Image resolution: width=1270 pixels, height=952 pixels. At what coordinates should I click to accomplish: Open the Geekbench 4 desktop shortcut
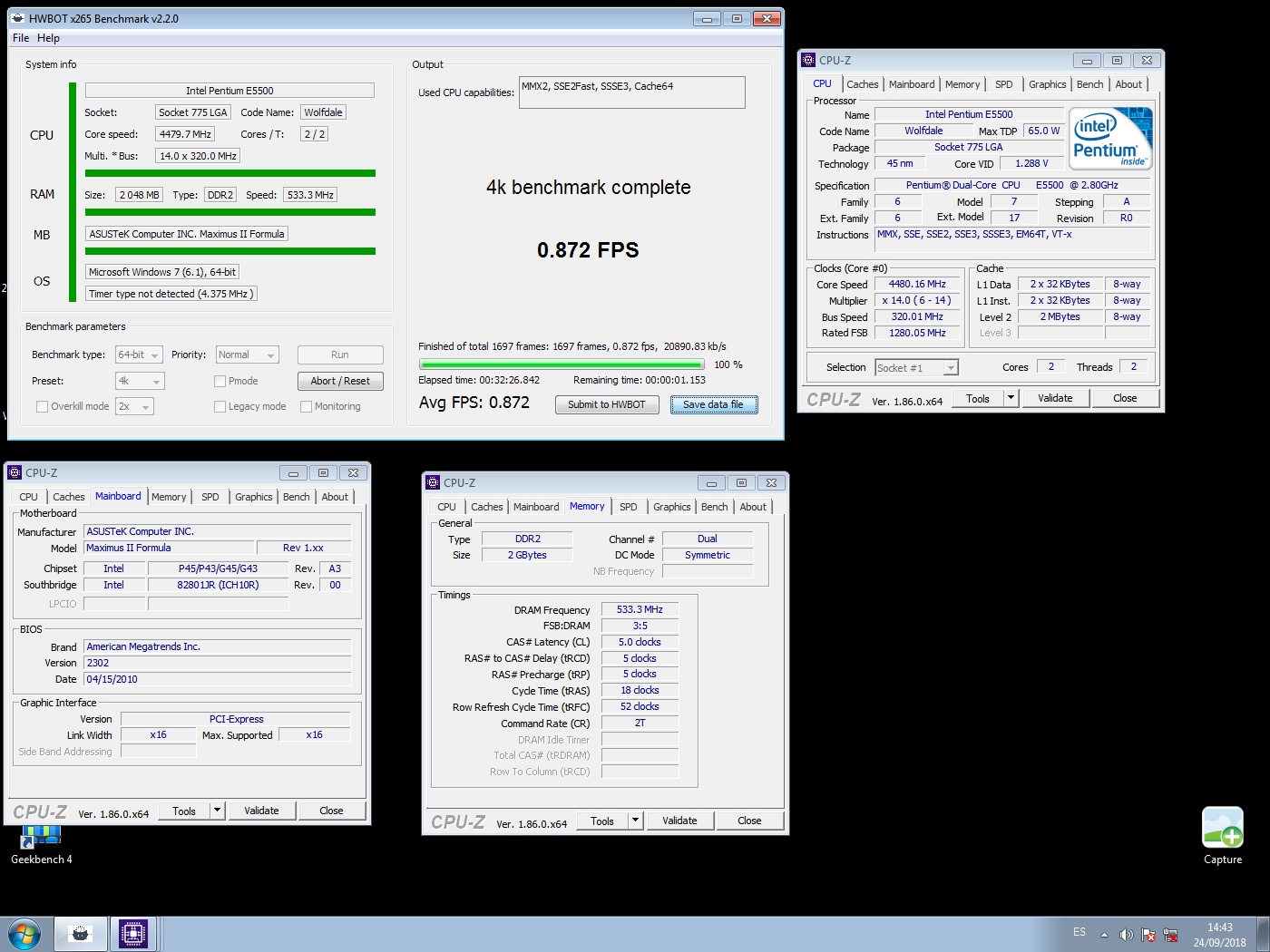click(42, 844)
